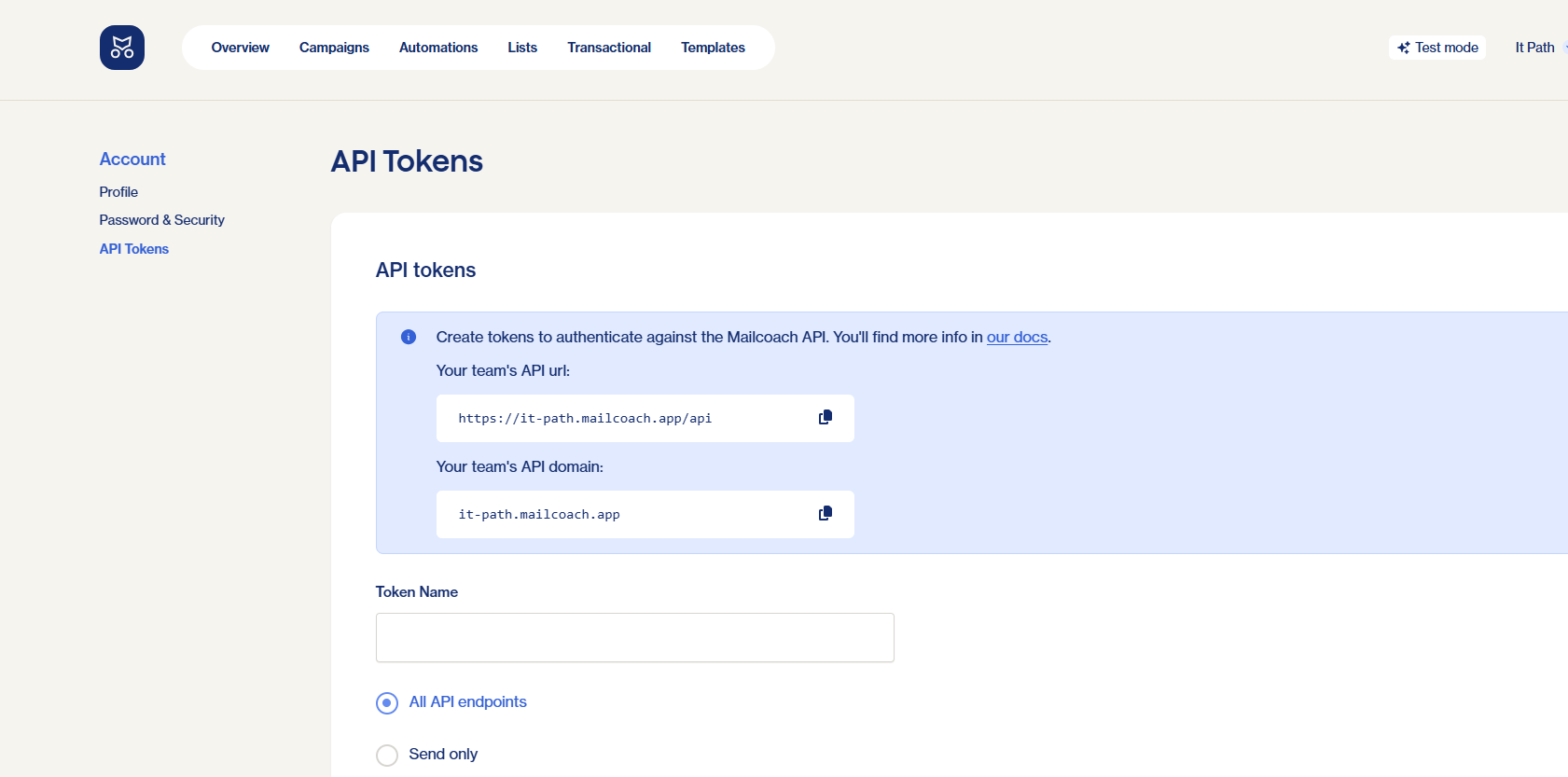Switch to Lists in navigation bar
This screenshot has height=777, width=1568.
point(522,48)
